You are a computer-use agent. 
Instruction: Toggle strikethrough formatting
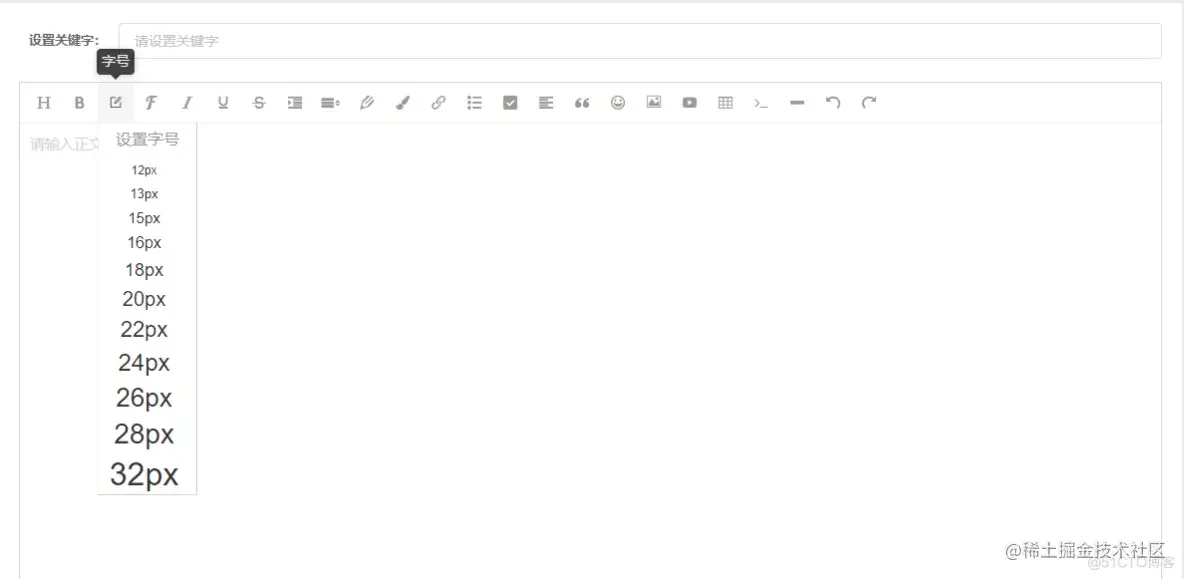click(x=259, y=103)
